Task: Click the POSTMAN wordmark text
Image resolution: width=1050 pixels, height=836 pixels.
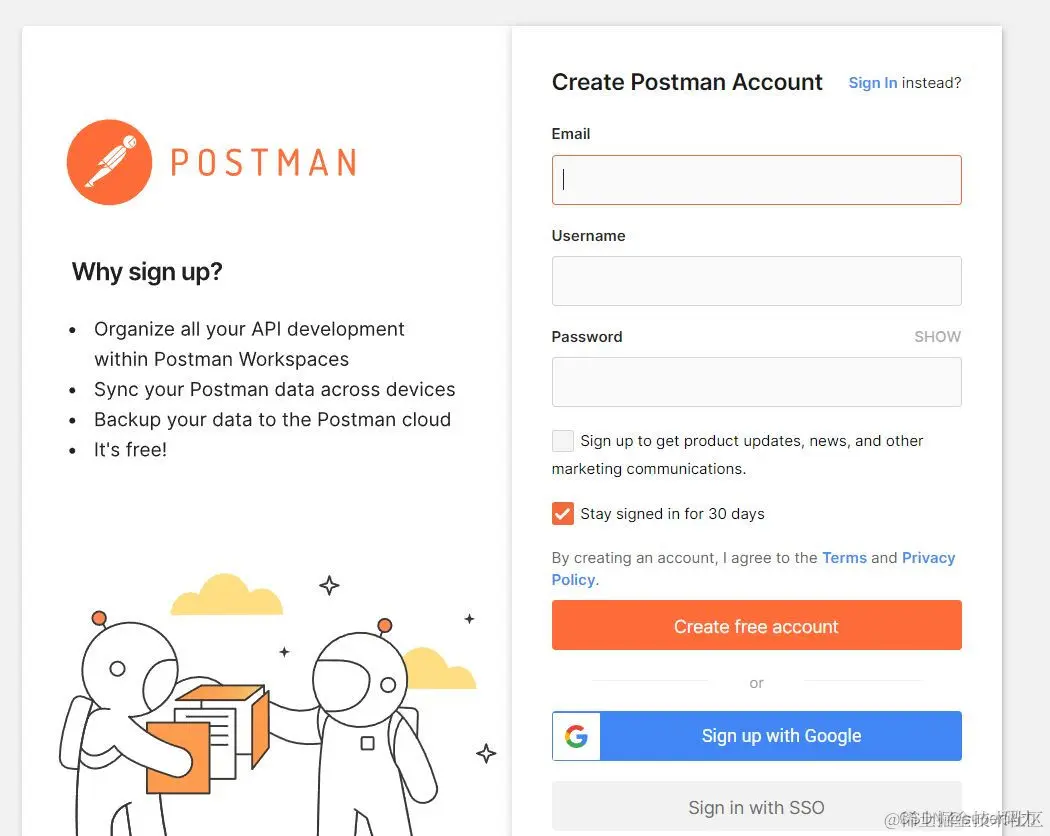Action: coord(263,163)
